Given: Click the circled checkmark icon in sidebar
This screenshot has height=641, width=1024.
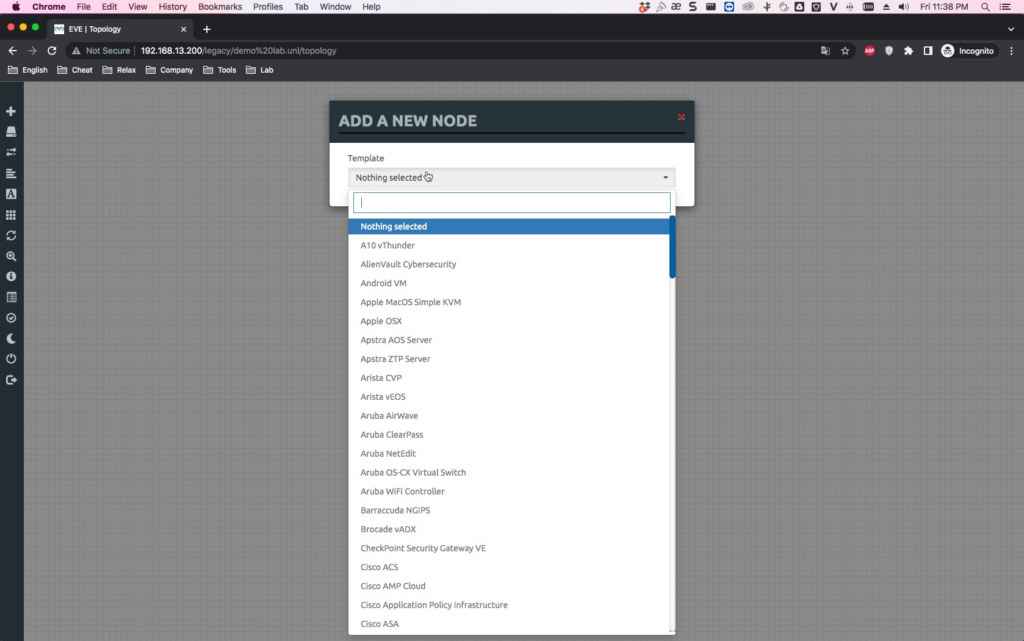Looking at the screenshot, I should click(x=11, y=318).
